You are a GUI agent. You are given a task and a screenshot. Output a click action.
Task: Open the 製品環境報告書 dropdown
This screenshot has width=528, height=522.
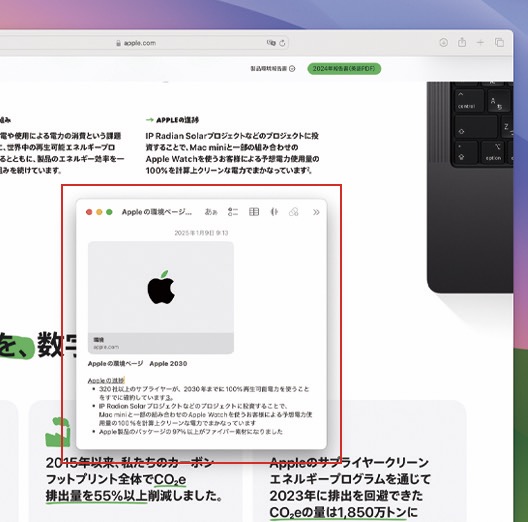pyautogui.click(x=273, y=69)
